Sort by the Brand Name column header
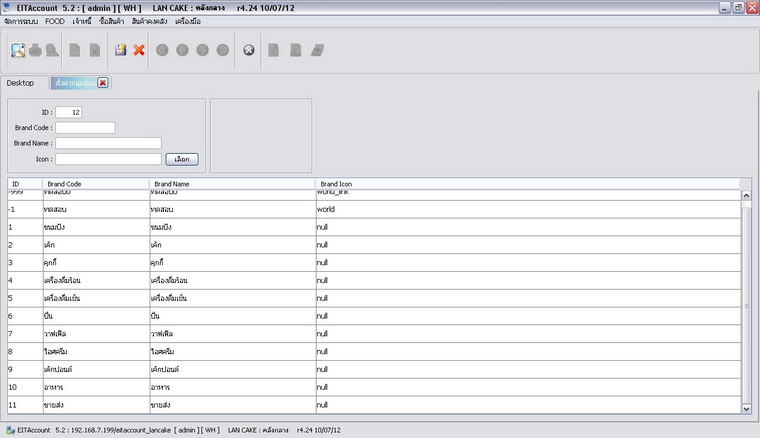Viewport: 760px width, 438px height. pos(233,184)
